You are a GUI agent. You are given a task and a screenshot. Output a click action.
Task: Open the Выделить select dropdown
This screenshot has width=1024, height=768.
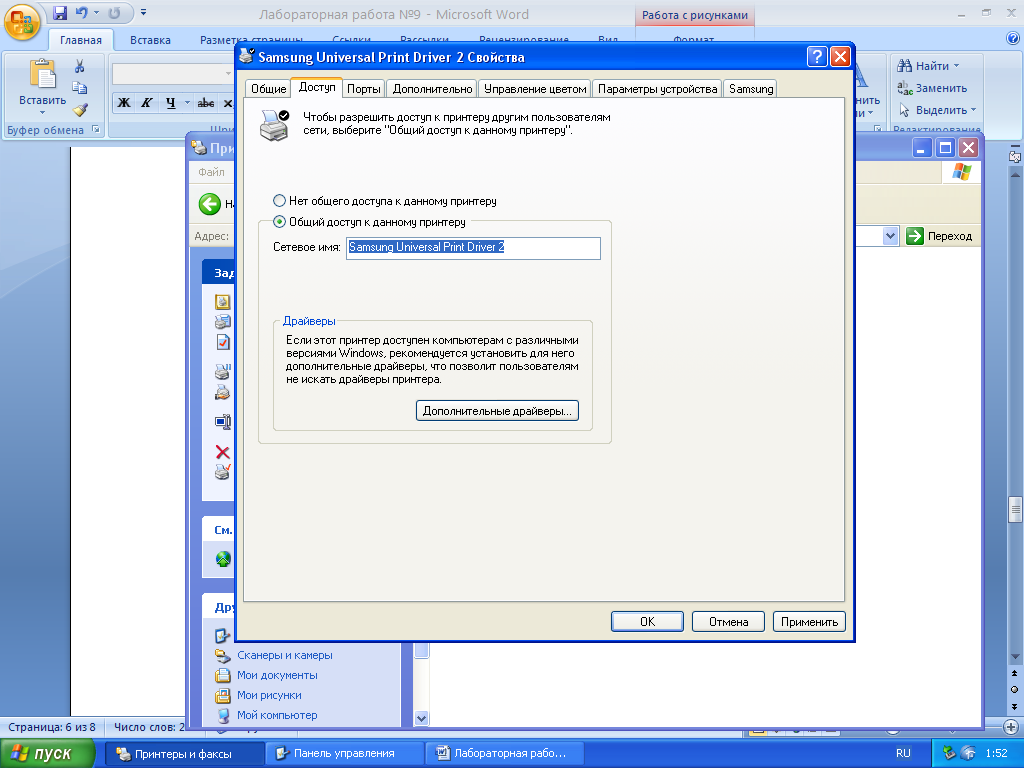(x=937, y=110)
